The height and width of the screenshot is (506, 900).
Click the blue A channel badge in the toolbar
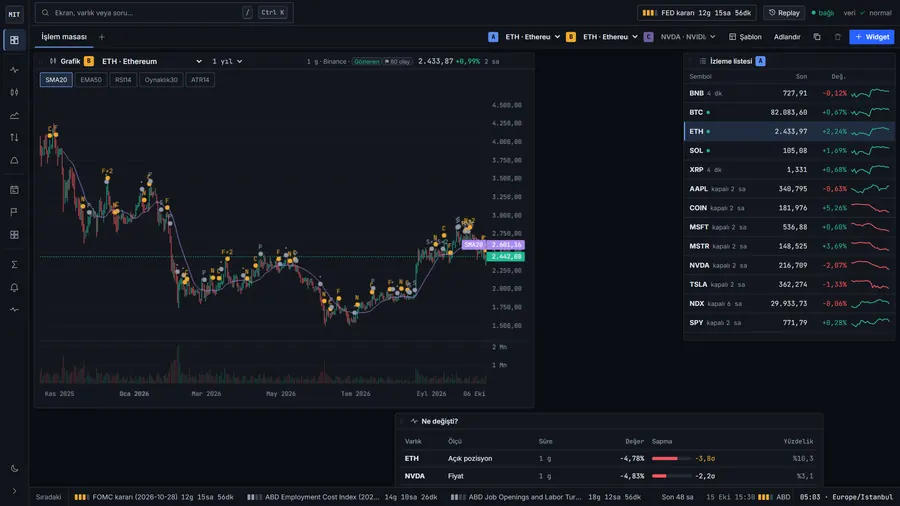click(493, 37)
